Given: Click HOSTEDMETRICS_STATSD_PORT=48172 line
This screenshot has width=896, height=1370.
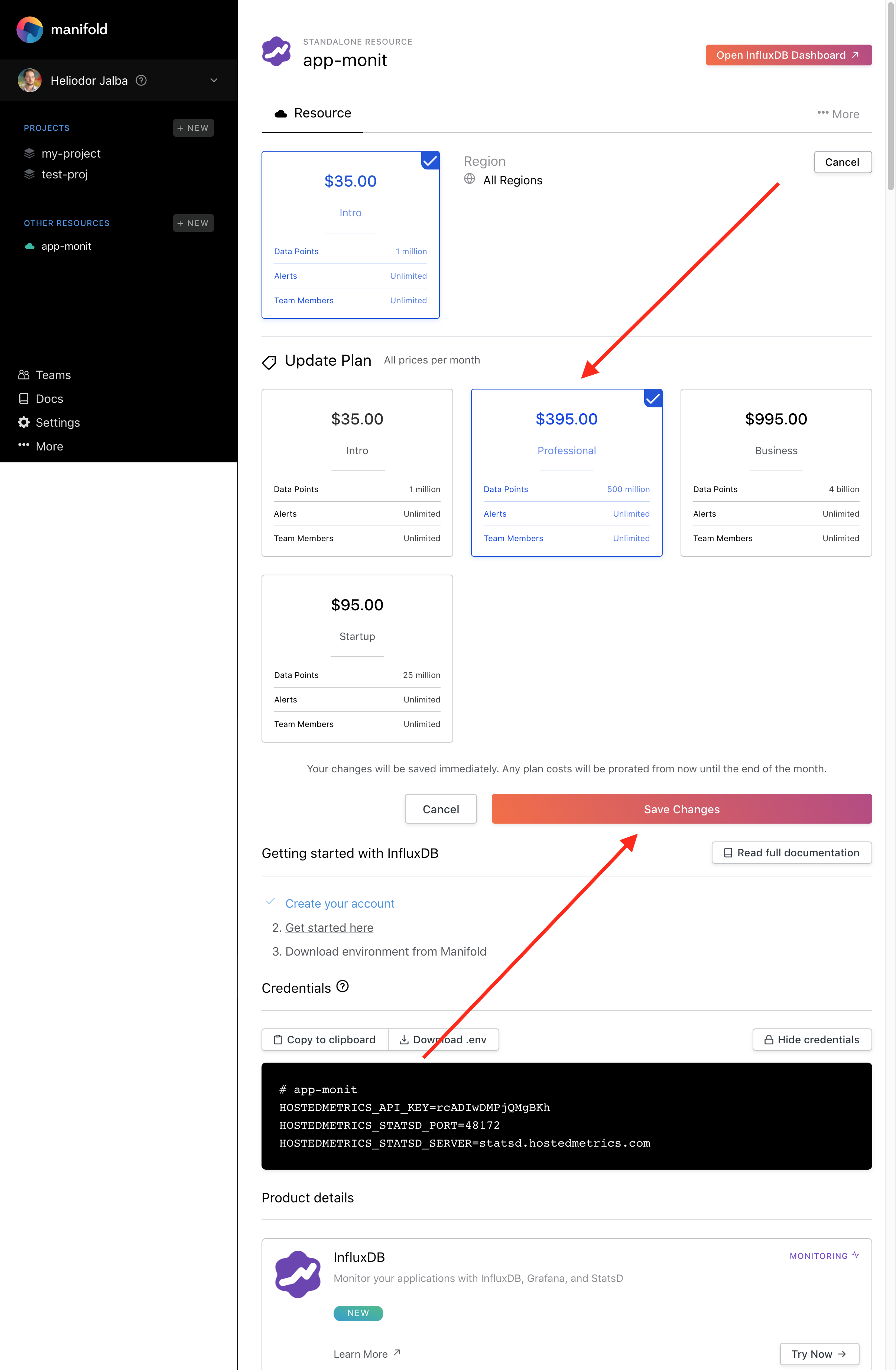Looking at the screenshot, I should (390, 1125).
